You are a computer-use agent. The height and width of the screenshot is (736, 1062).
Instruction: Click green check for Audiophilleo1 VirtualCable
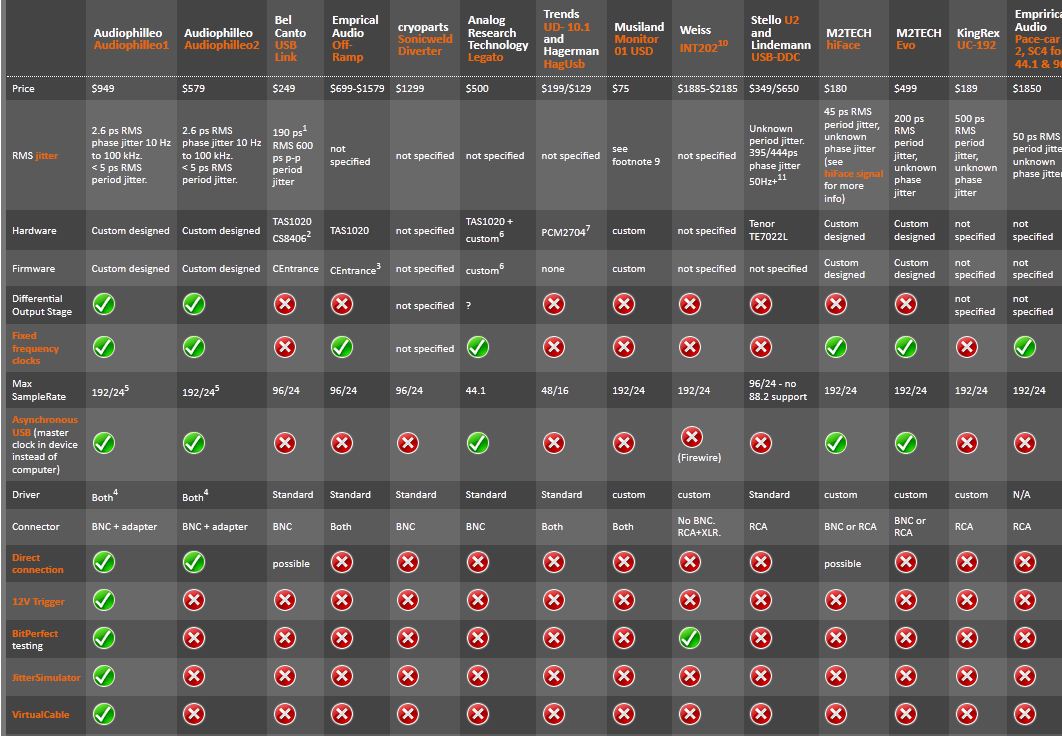(104, 714)
